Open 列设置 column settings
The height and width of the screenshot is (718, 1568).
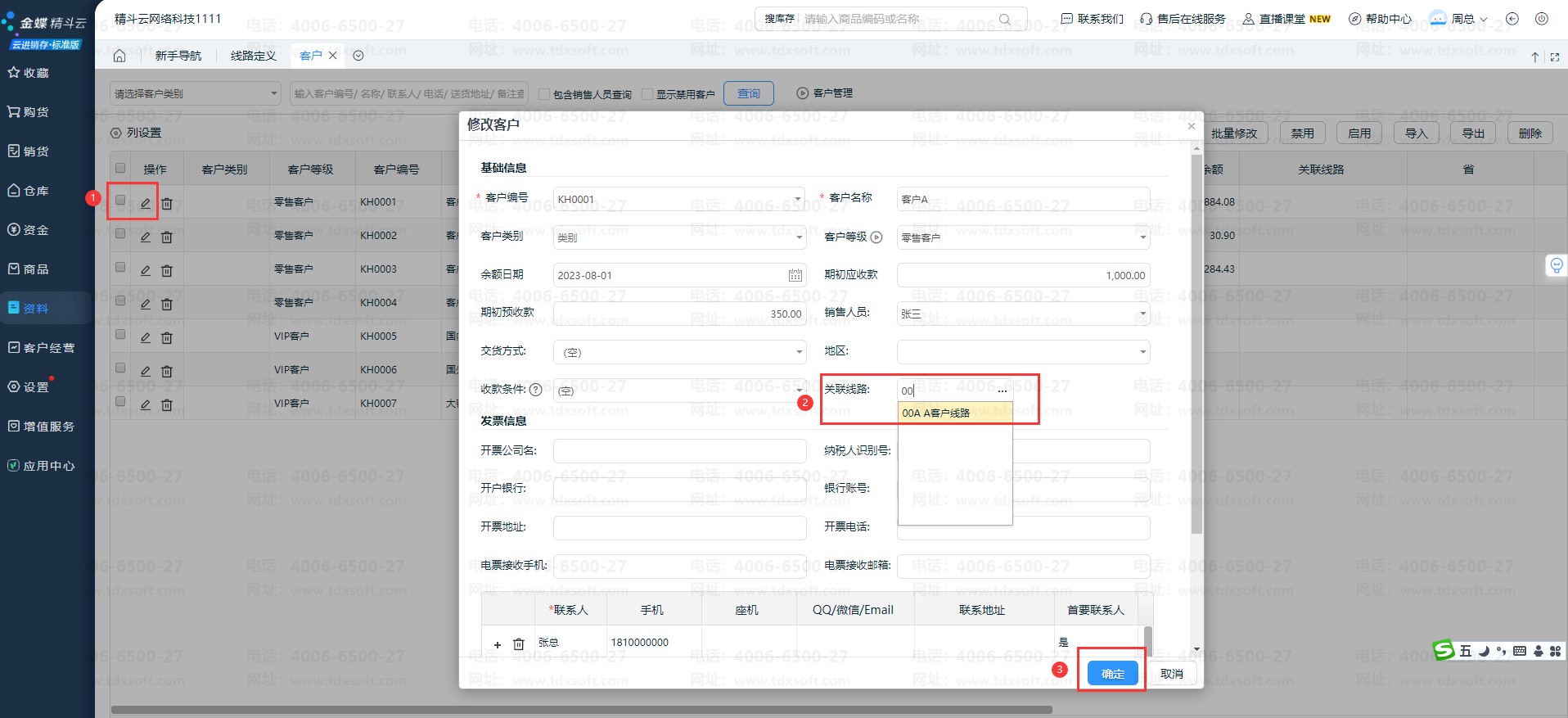[137, 133]
